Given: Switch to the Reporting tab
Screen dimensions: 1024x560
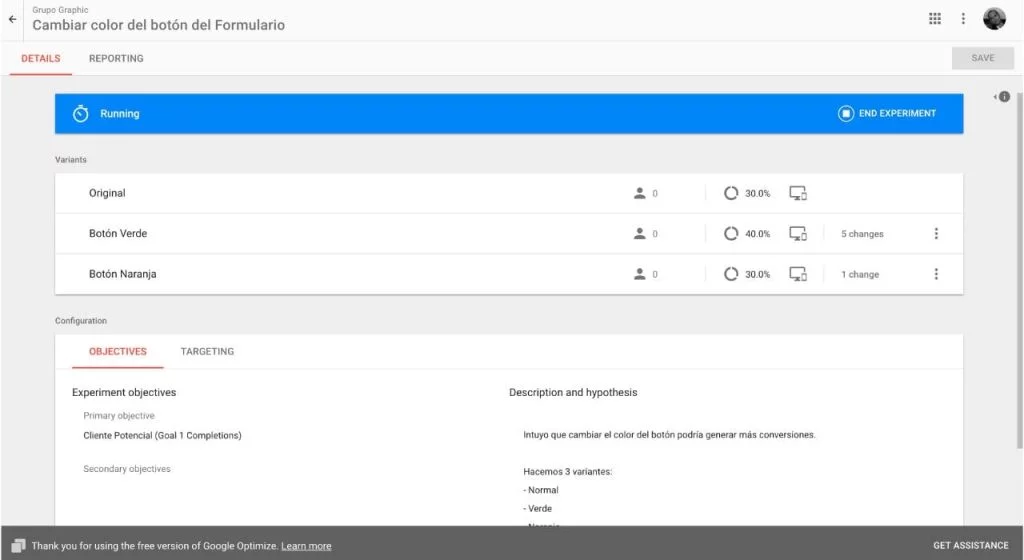Looking at the screenshot, I should 116,59.
